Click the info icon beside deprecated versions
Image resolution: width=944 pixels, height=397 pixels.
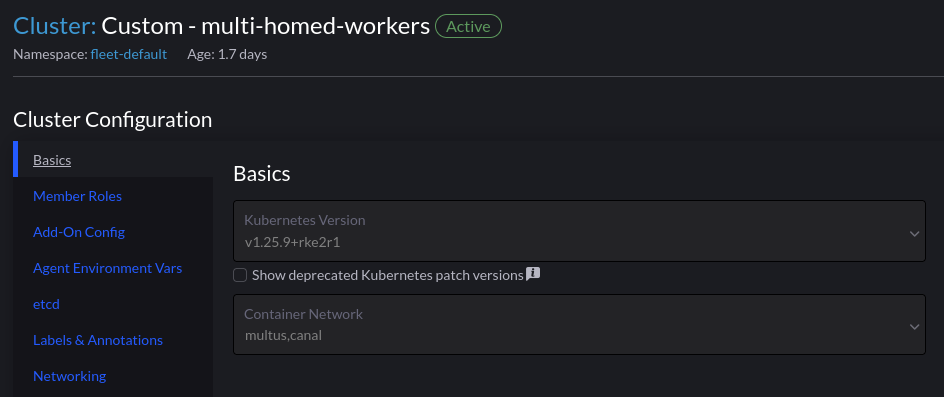(533, 274)
